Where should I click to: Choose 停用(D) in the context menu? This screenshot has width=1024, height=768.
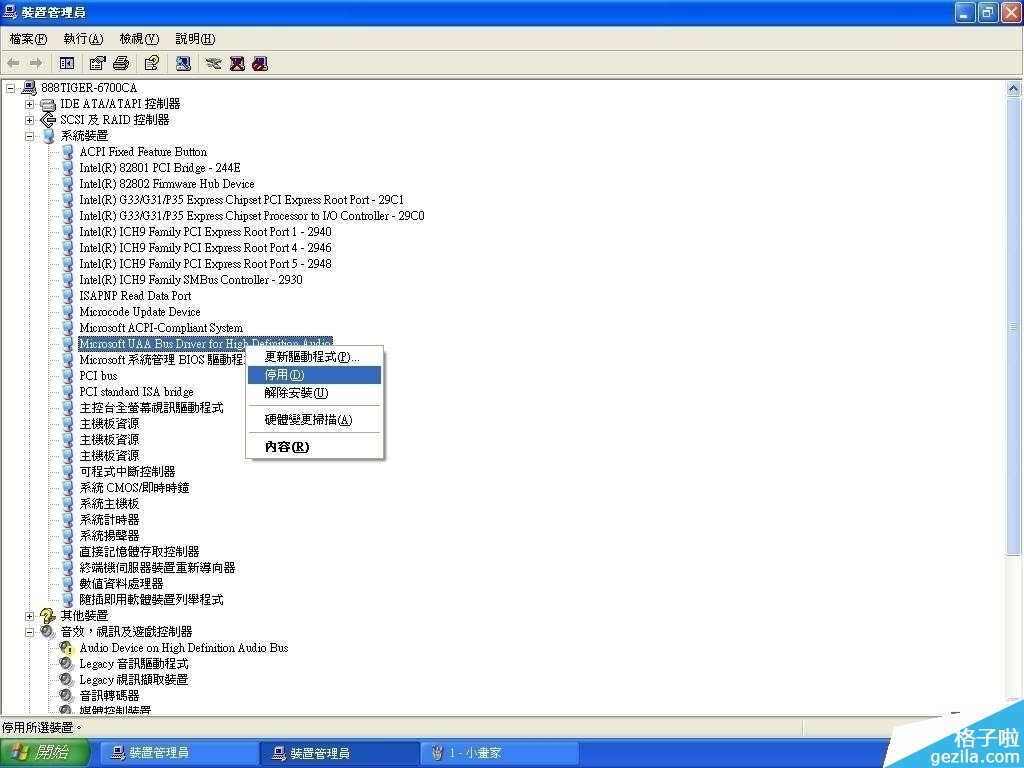pyautogui.click(x=284, y=375)
